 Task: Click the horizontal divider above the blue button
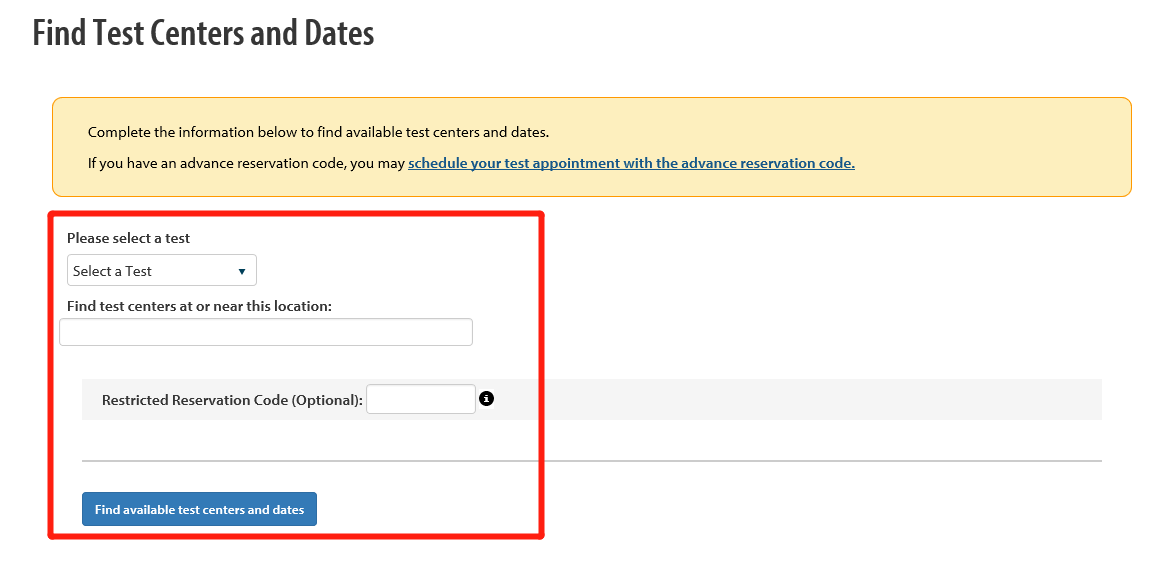pos(592,461)
